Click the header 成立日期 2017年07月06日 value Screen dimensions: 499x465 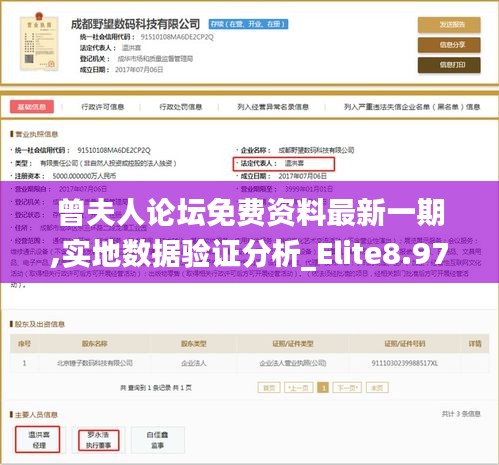point(139,70)
